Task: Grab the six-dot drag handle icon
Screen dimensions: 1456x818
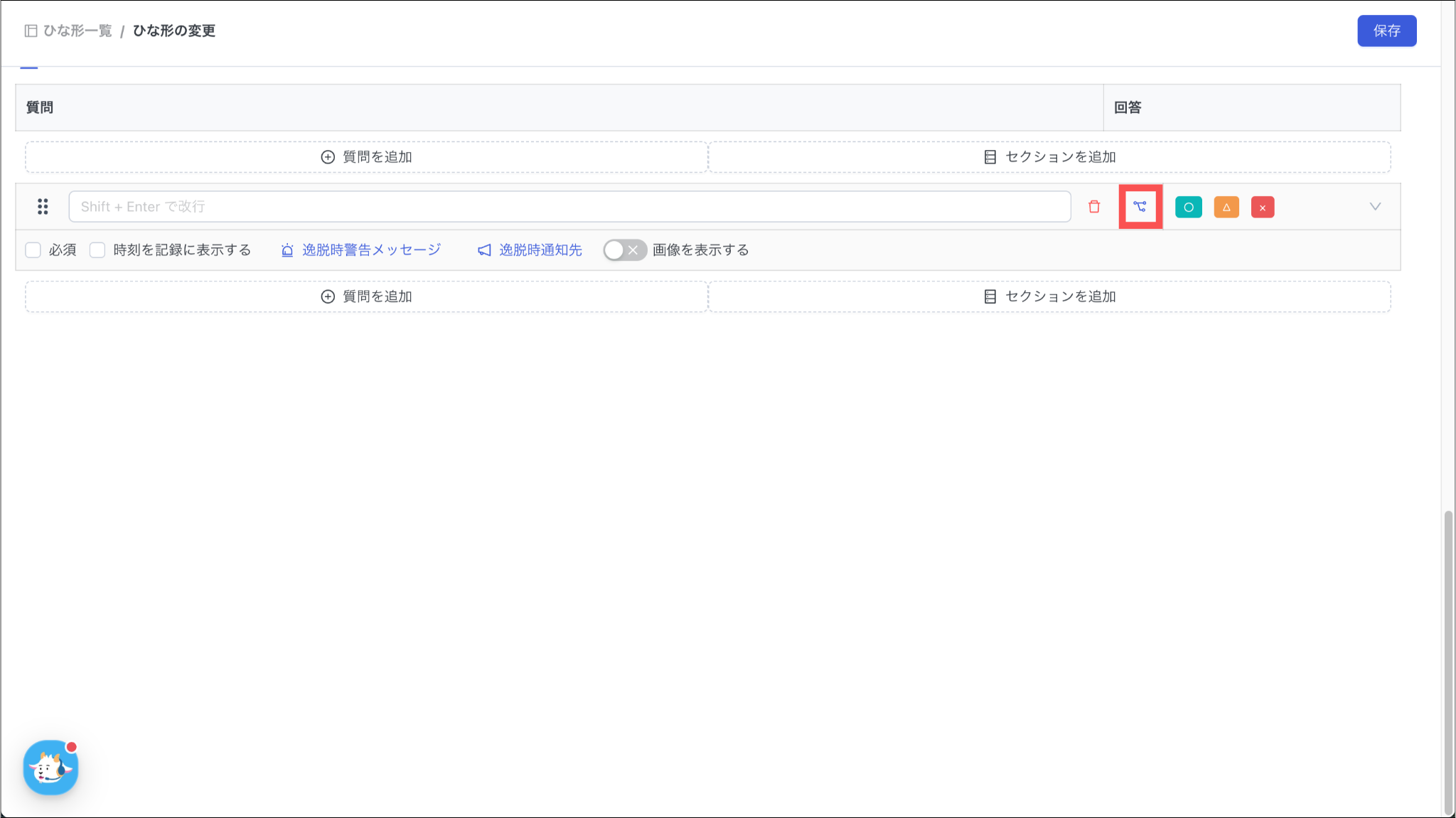Action: point(43,207)
